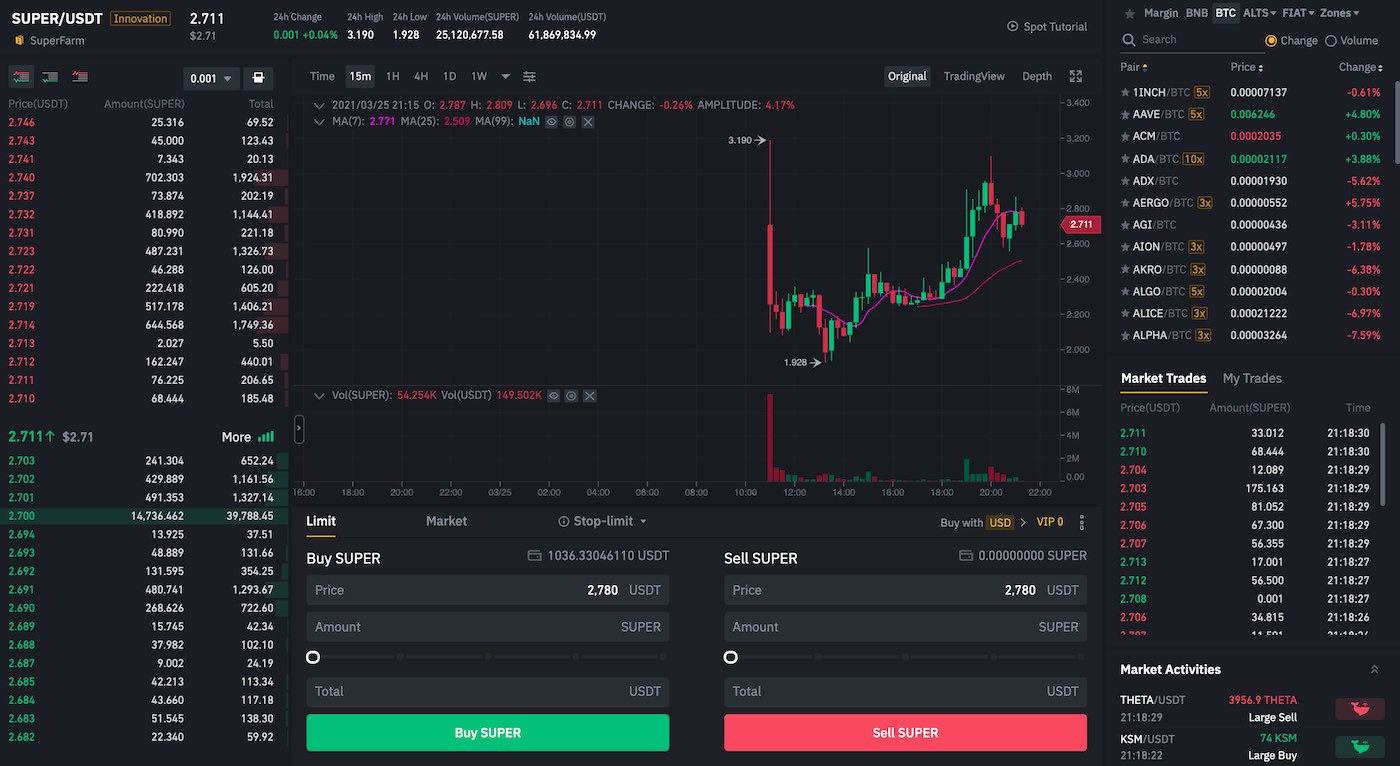Click the pair Search input field
The image size is (1400, 766).
click(1195, 40)
